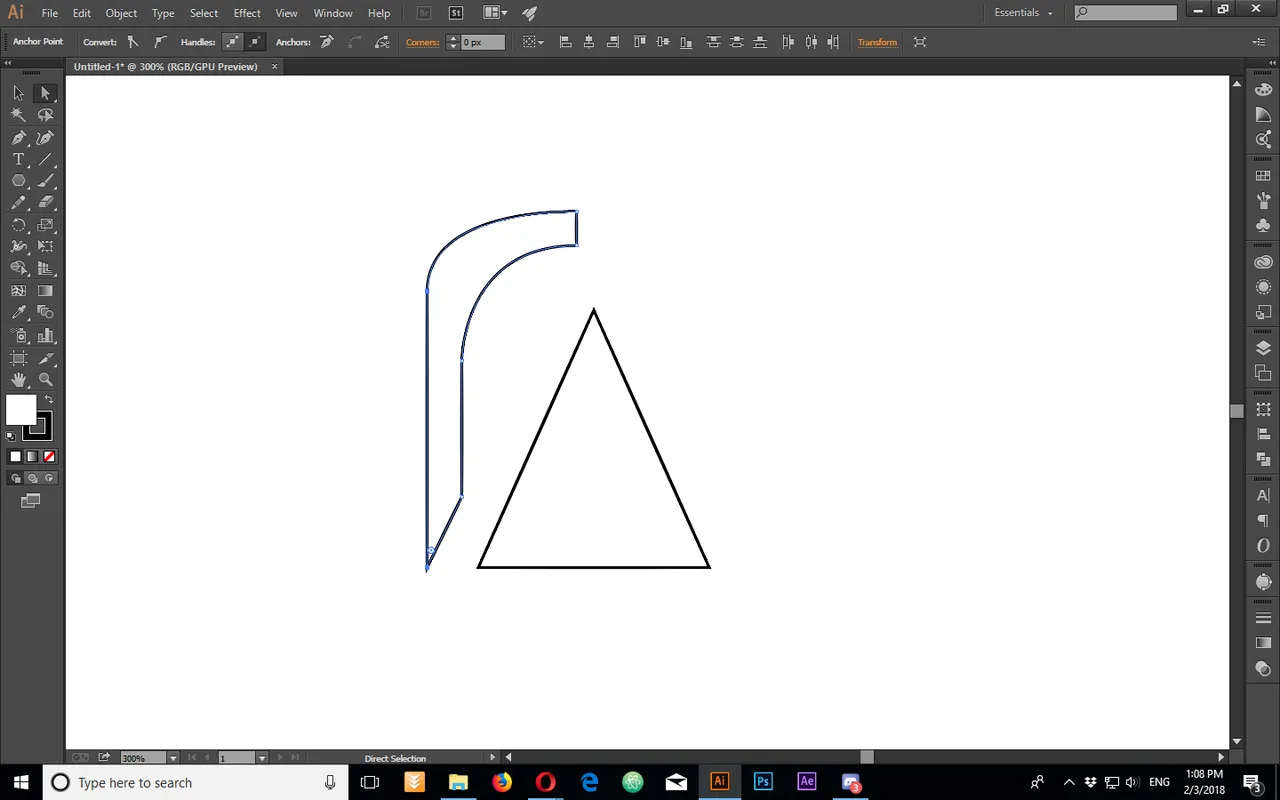
Task: Enable Draw Behind mode
Action: click(32, 478)
